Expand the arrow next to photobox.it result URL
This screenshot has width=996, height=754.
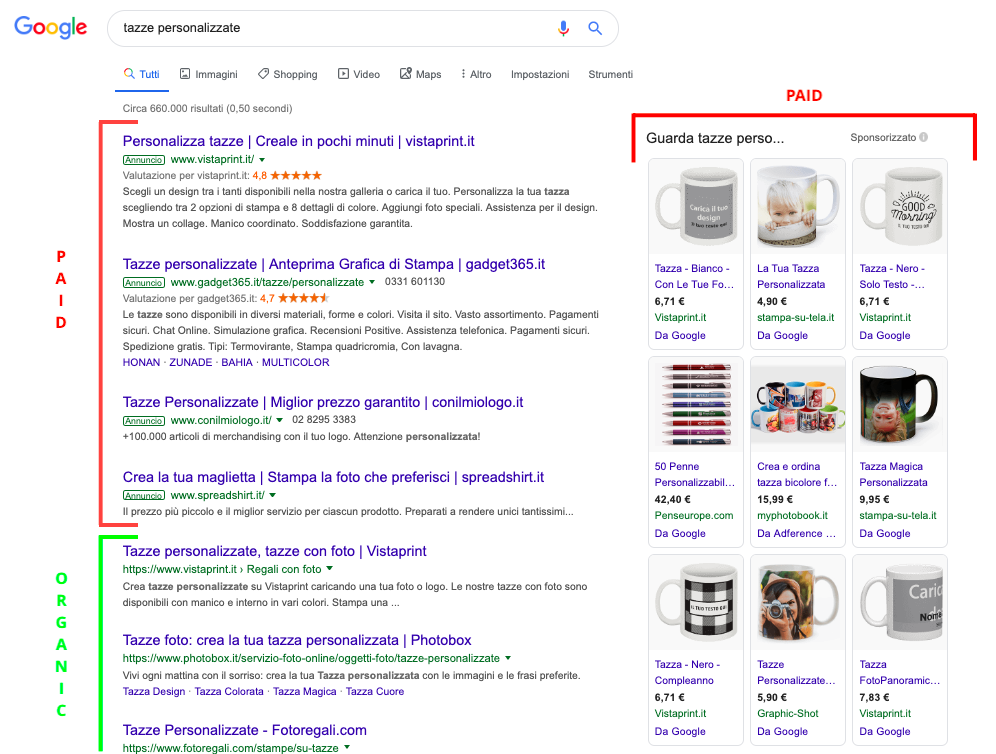tap(508, 659)
